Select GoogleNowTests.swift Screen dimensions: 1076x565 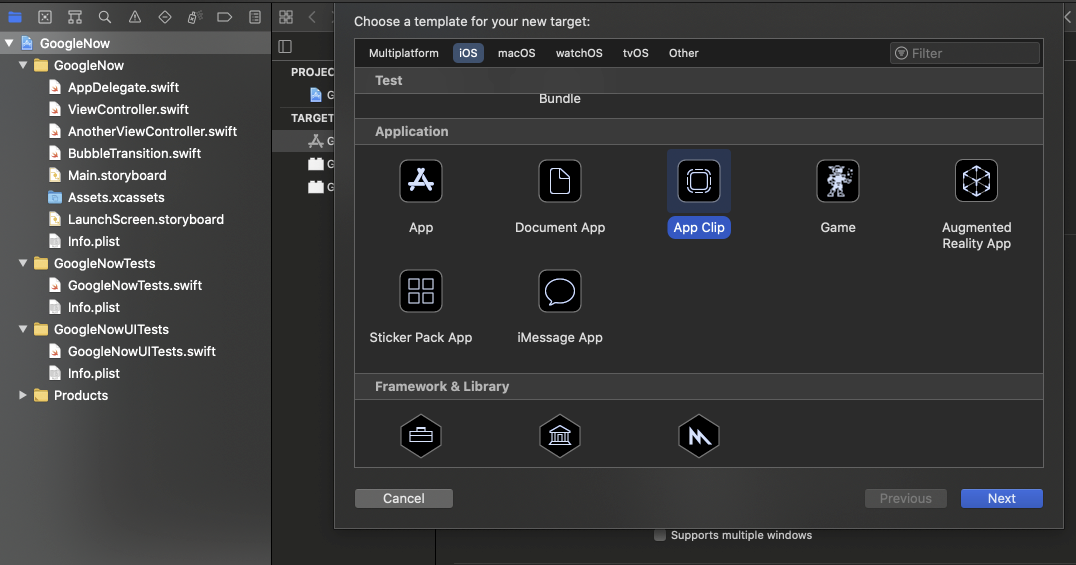tap(134, 285)
